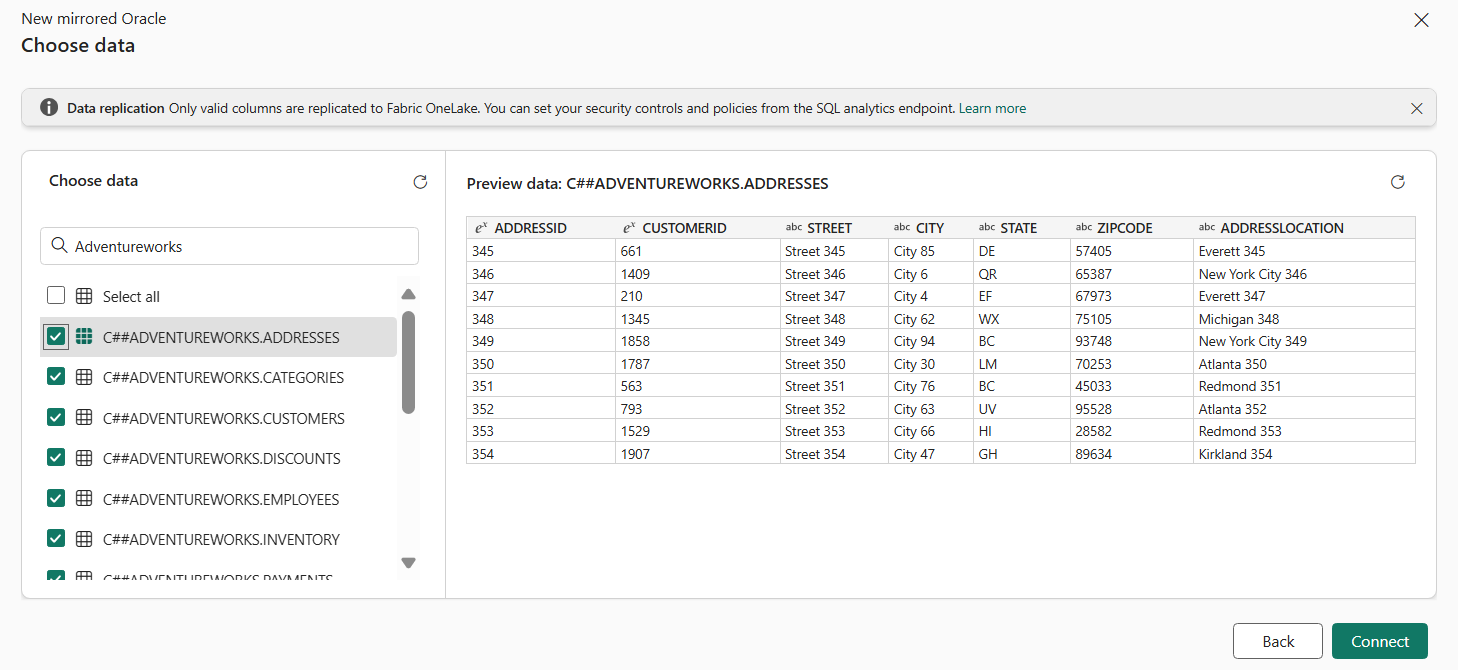
Task: Click the Connect button
Action: click(x=1380, y=641)
